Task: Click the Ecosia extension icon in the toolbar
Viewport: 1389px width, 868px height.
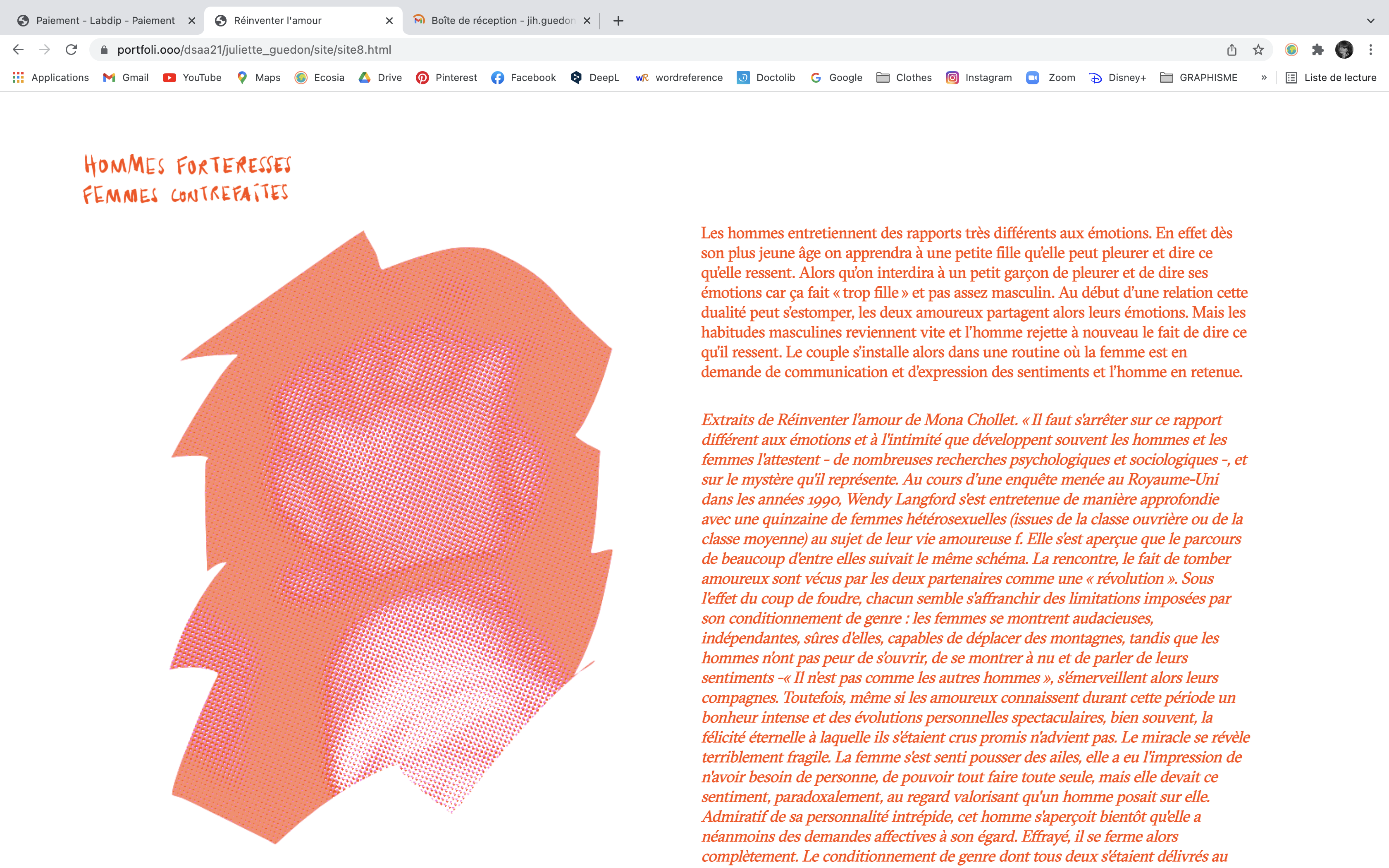Action: click(1291, 50)
